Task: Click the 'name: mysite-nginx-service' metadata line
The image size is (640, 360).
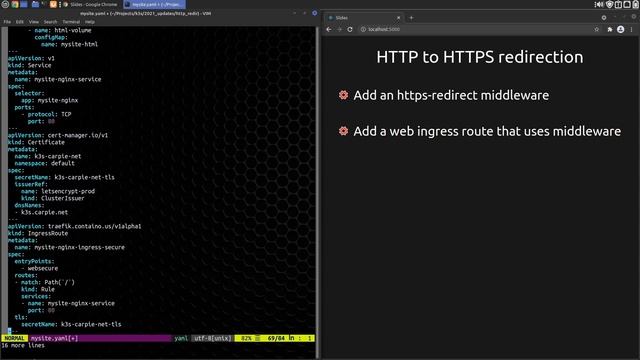Action: point(58,79)
